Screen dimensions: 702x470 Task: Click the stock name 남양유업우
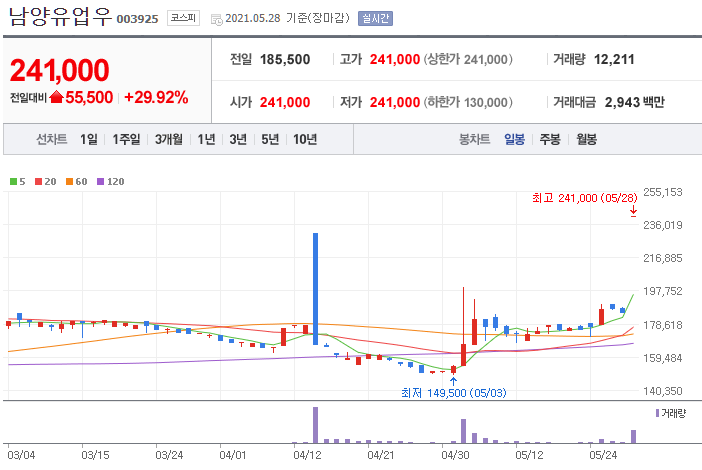point(60,16)
